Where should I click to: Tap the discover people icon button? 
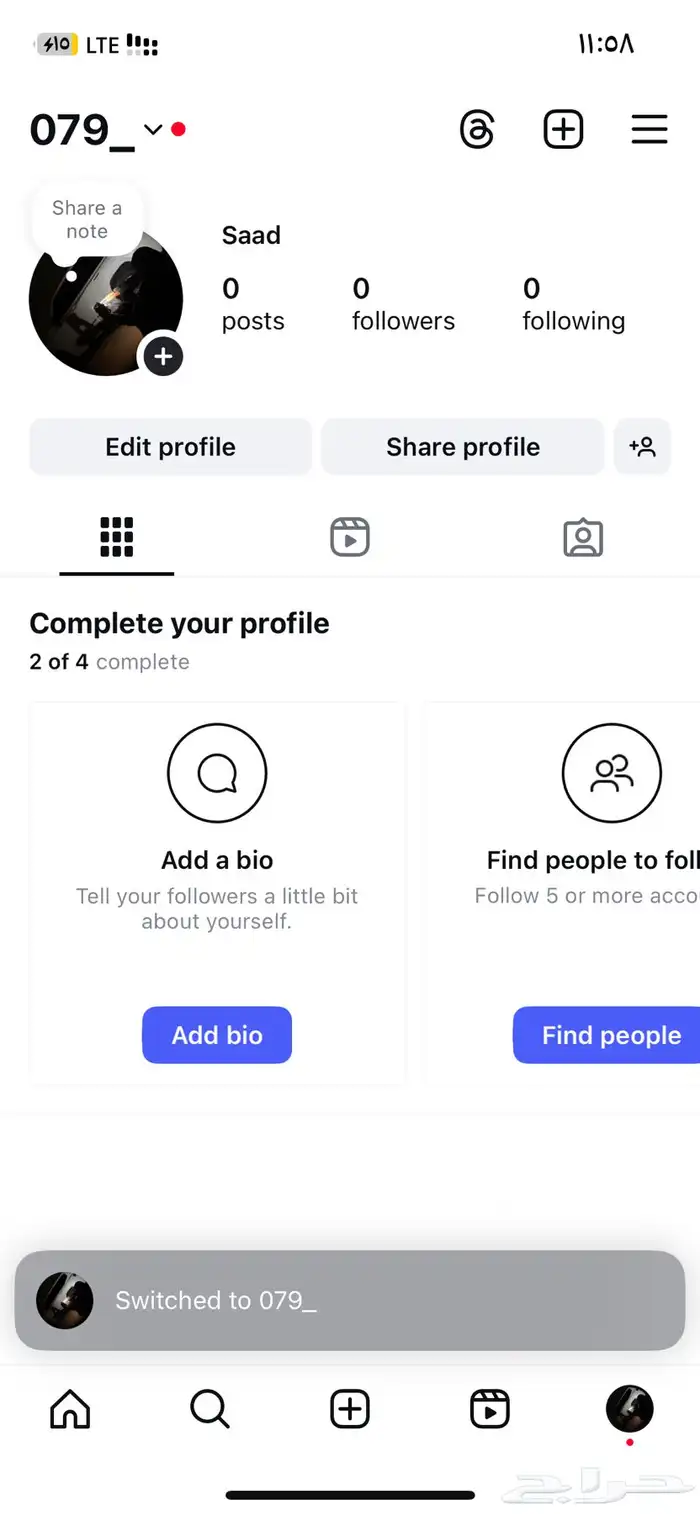click(642, 447)
